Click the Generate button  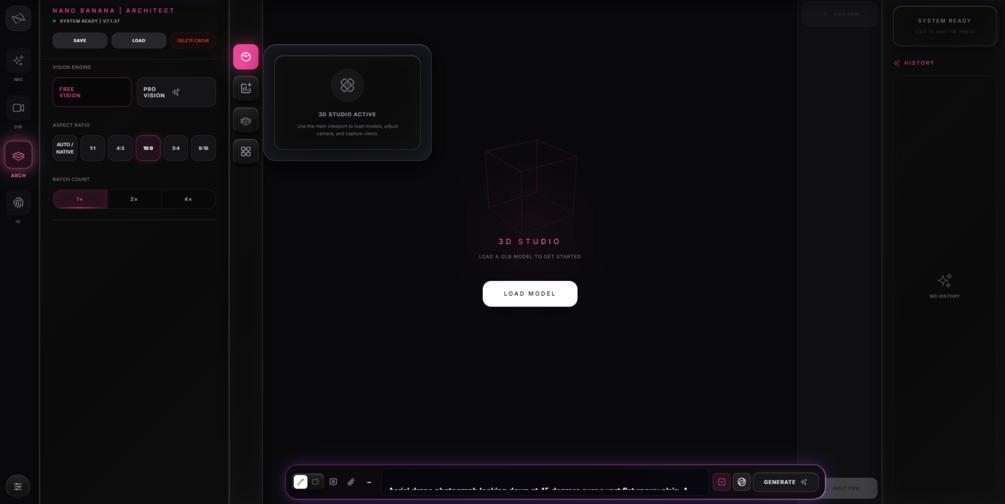click(x=785, y=482)
